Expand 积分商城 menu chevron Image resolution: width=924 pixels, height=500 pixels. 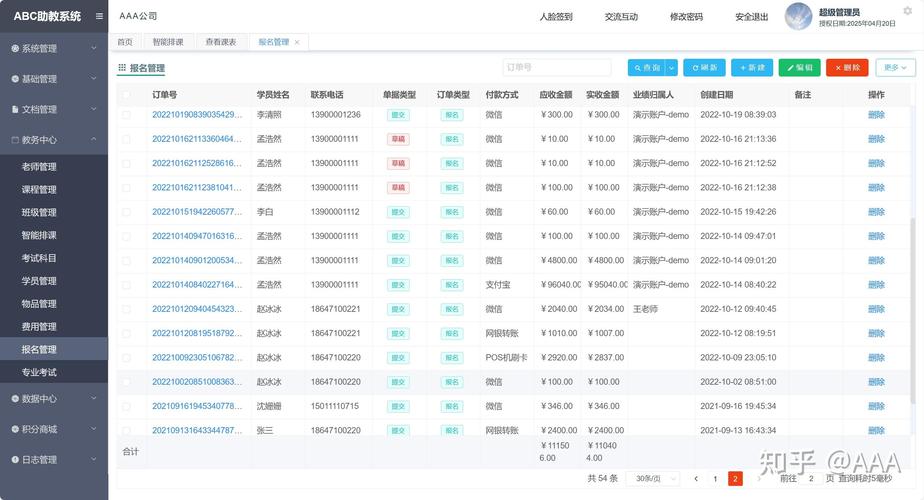pos(94,429)
